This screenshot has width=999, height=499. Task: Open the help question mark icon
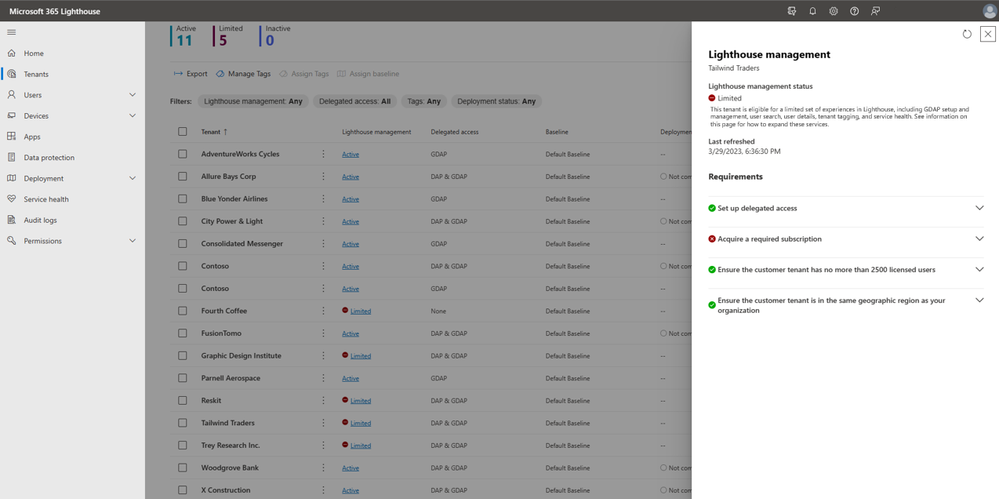click(x=854, y=11)
